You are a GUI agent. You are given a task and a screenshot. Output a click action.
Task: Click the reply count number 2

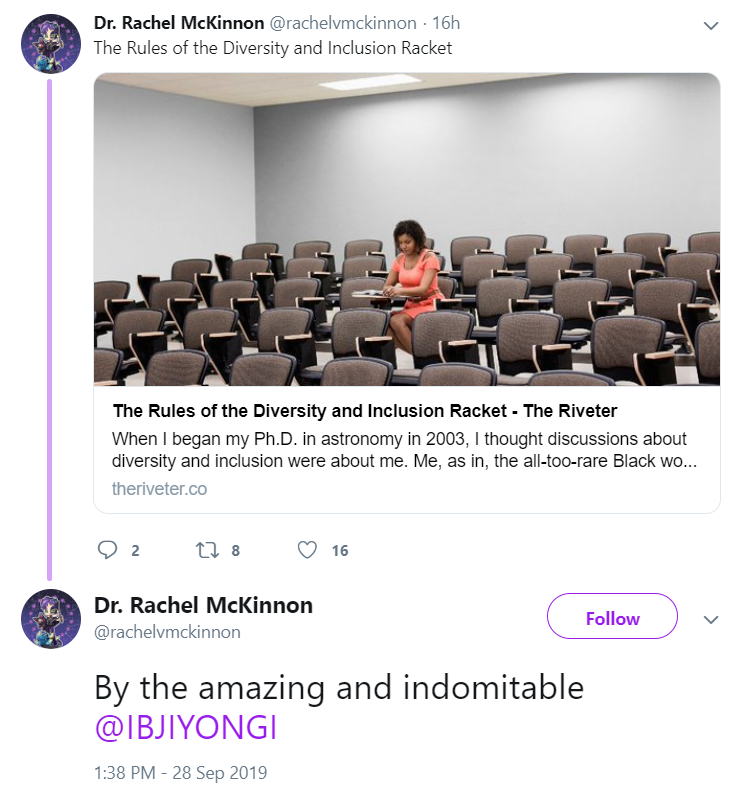135,550
